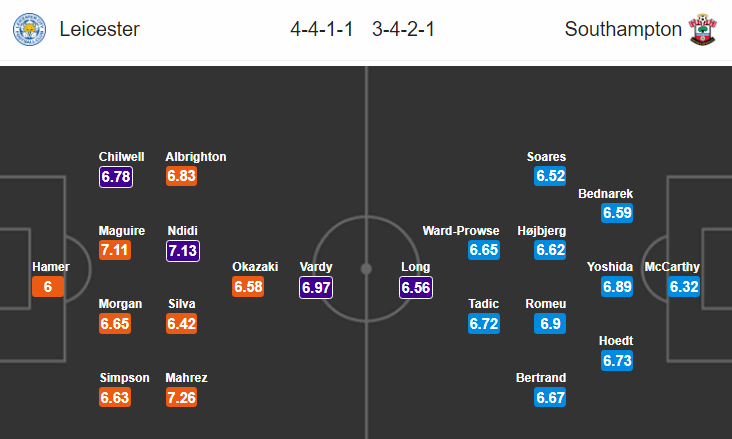Click Okazaki's 6.58 rating badge
The image size is (732, 439).
click(248, 287)
